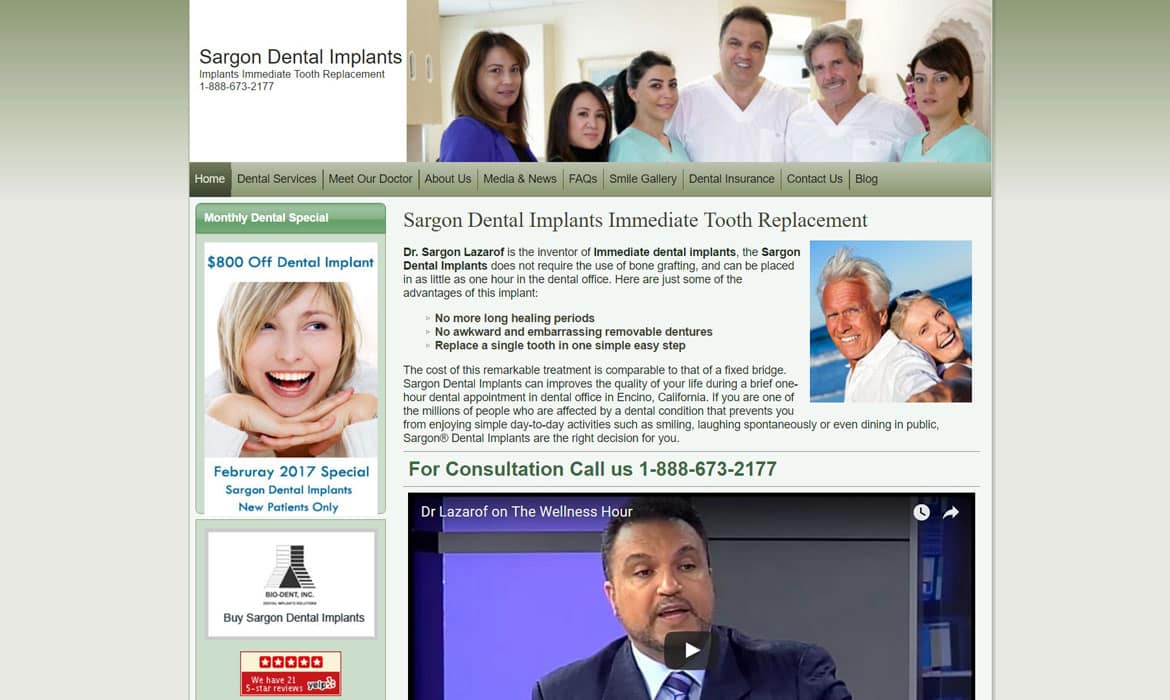Click the Monthly Dental Special heading
The height and width of the screenshot is (700, 1170).
coord(266,218)
